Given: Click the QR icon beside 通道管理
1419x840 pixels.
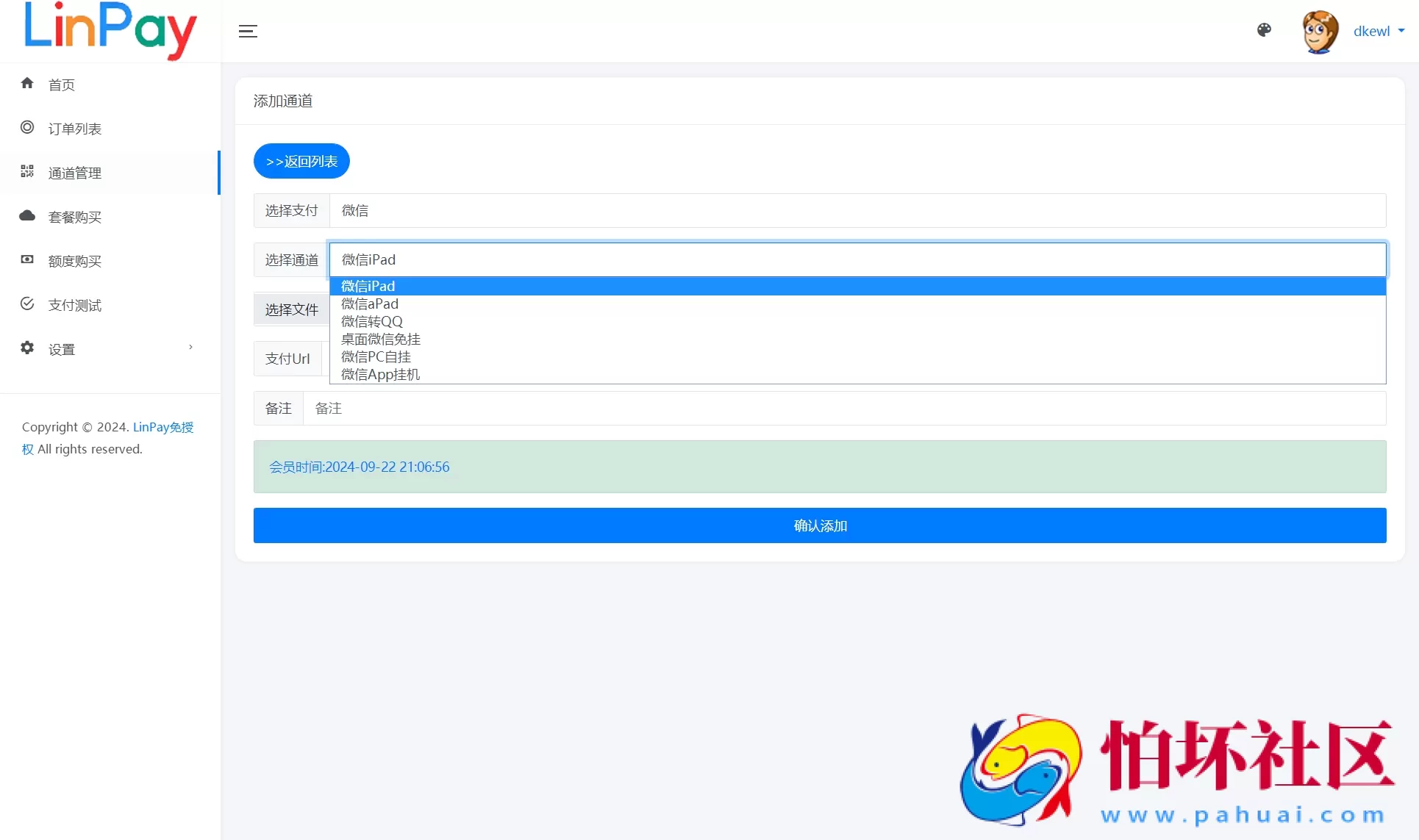Looking at the screenshot, I should pos(27,171).
